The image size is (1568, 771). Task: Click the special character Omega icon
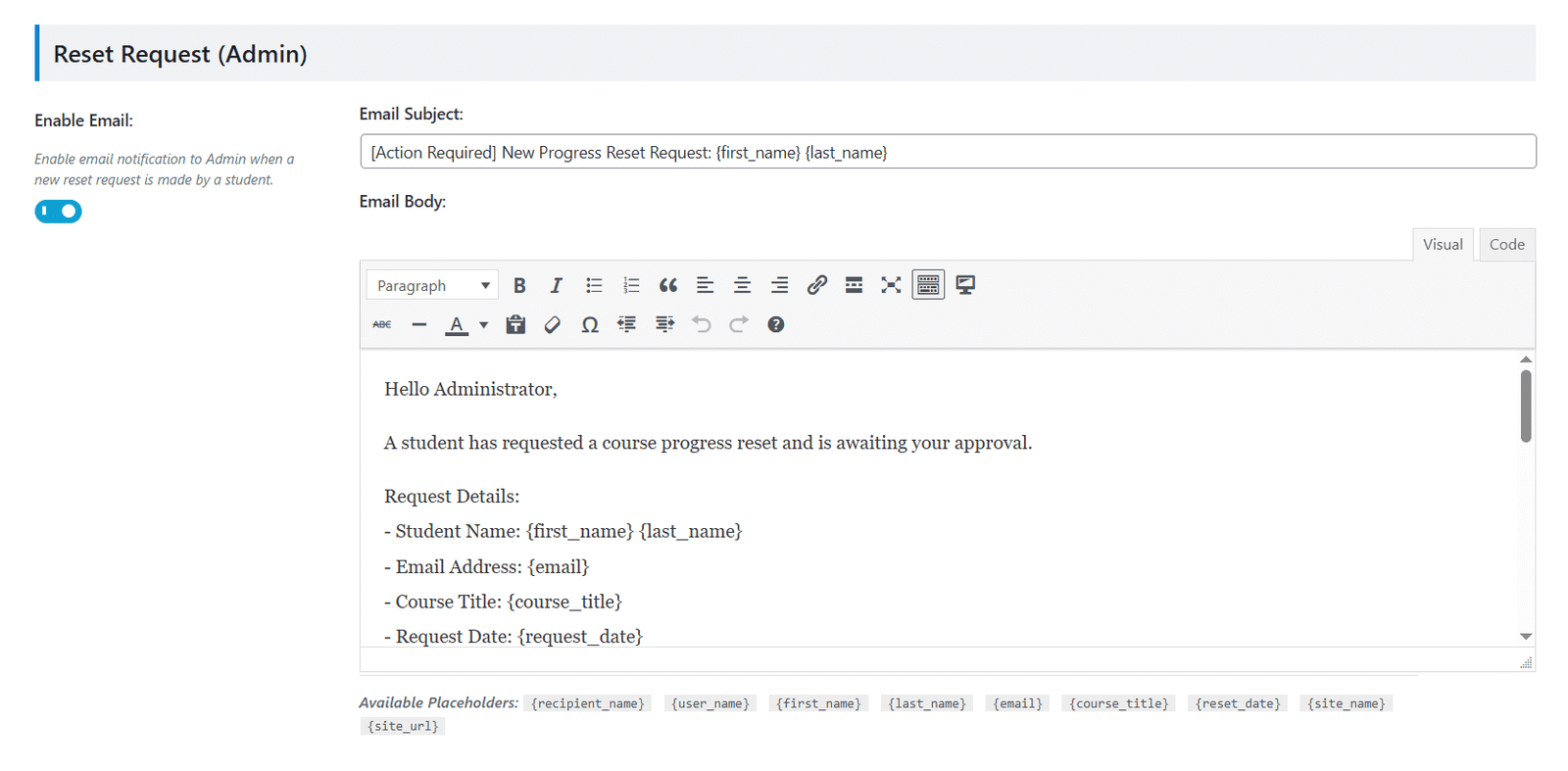coord(590,324)
